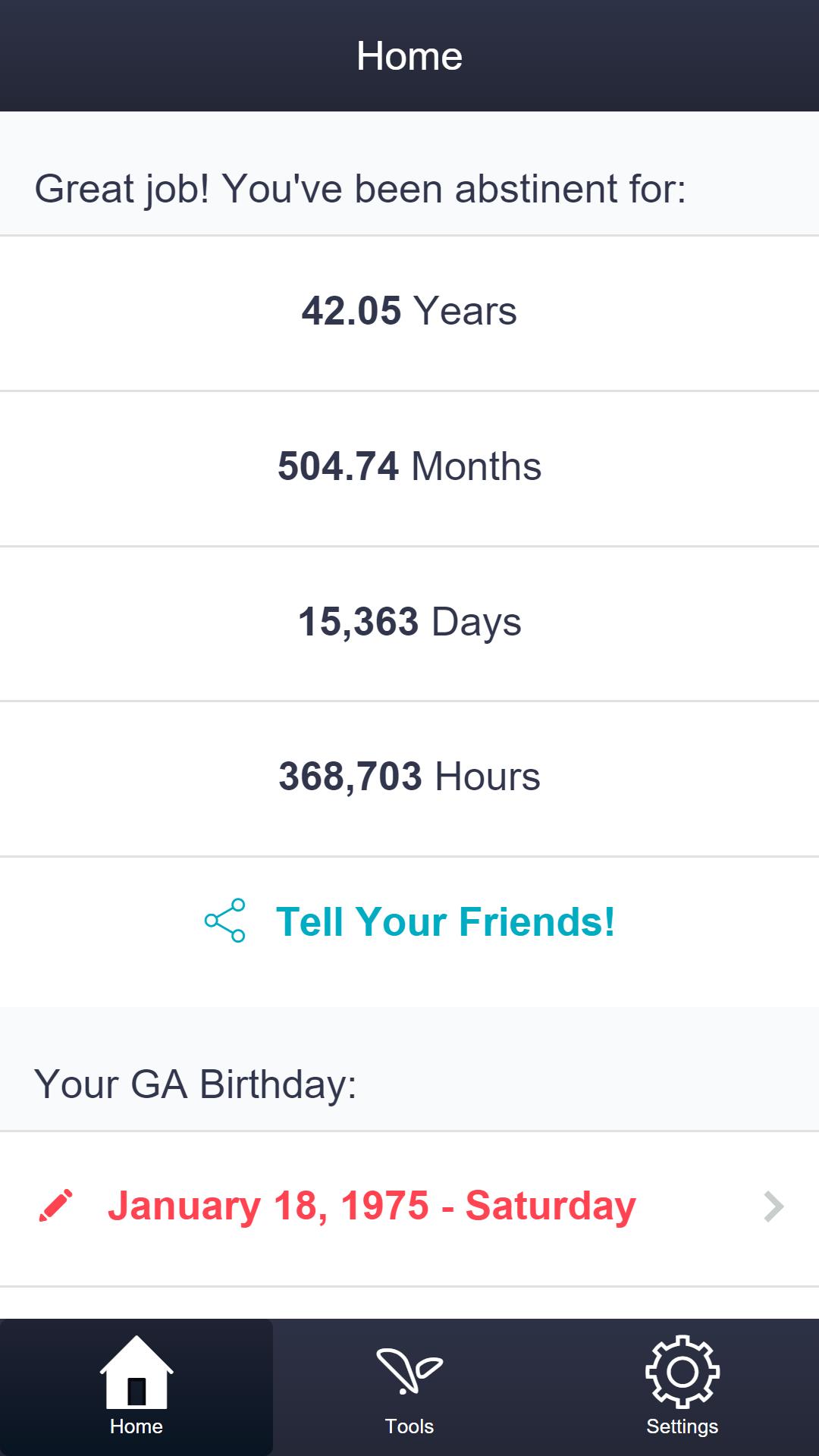Open the Settings tab label
Viewport: 819px width, 1456px height.
coord(682,1426)
